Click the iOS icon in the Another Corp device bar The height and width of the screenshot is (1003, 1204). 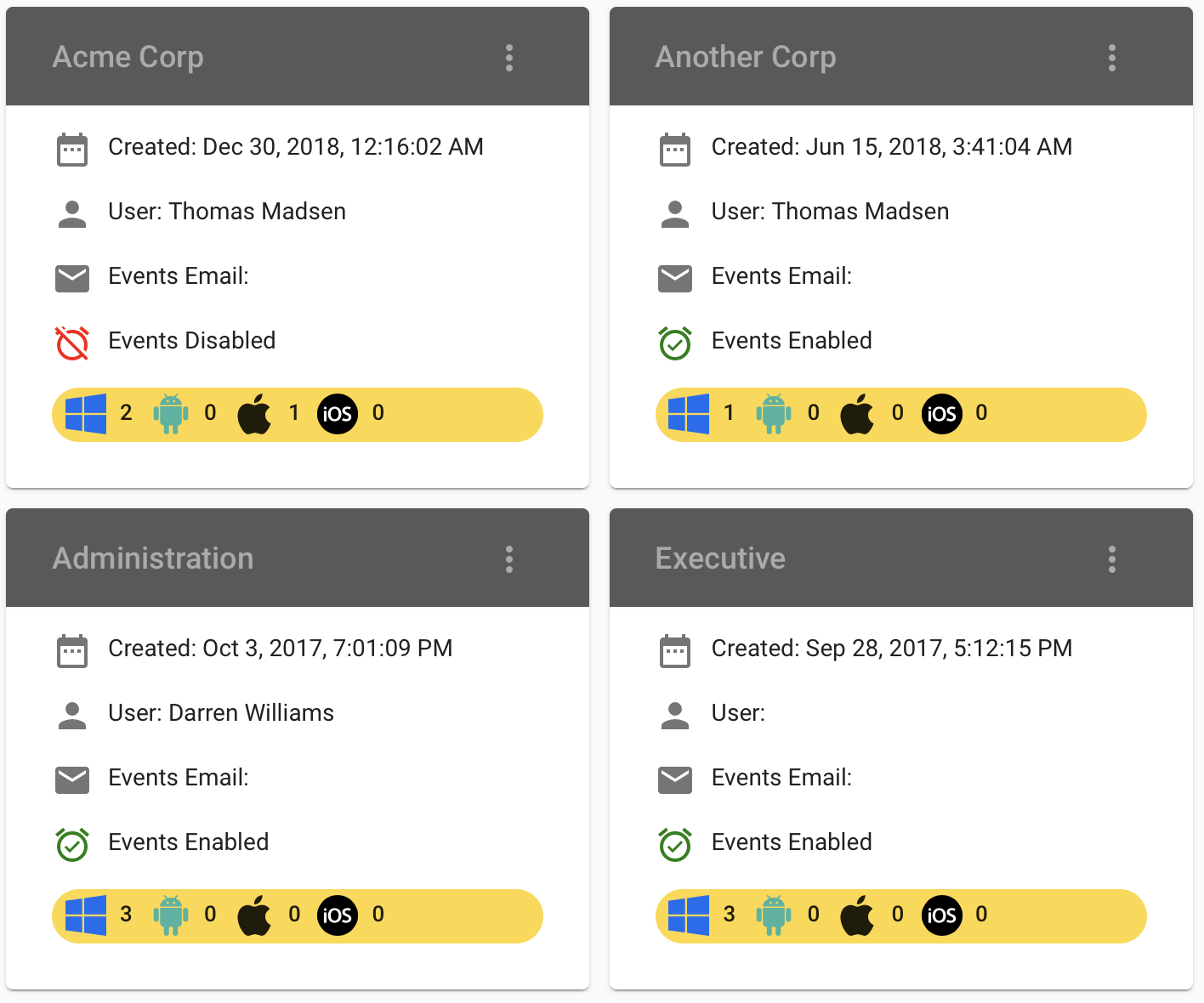click(941, 414)
